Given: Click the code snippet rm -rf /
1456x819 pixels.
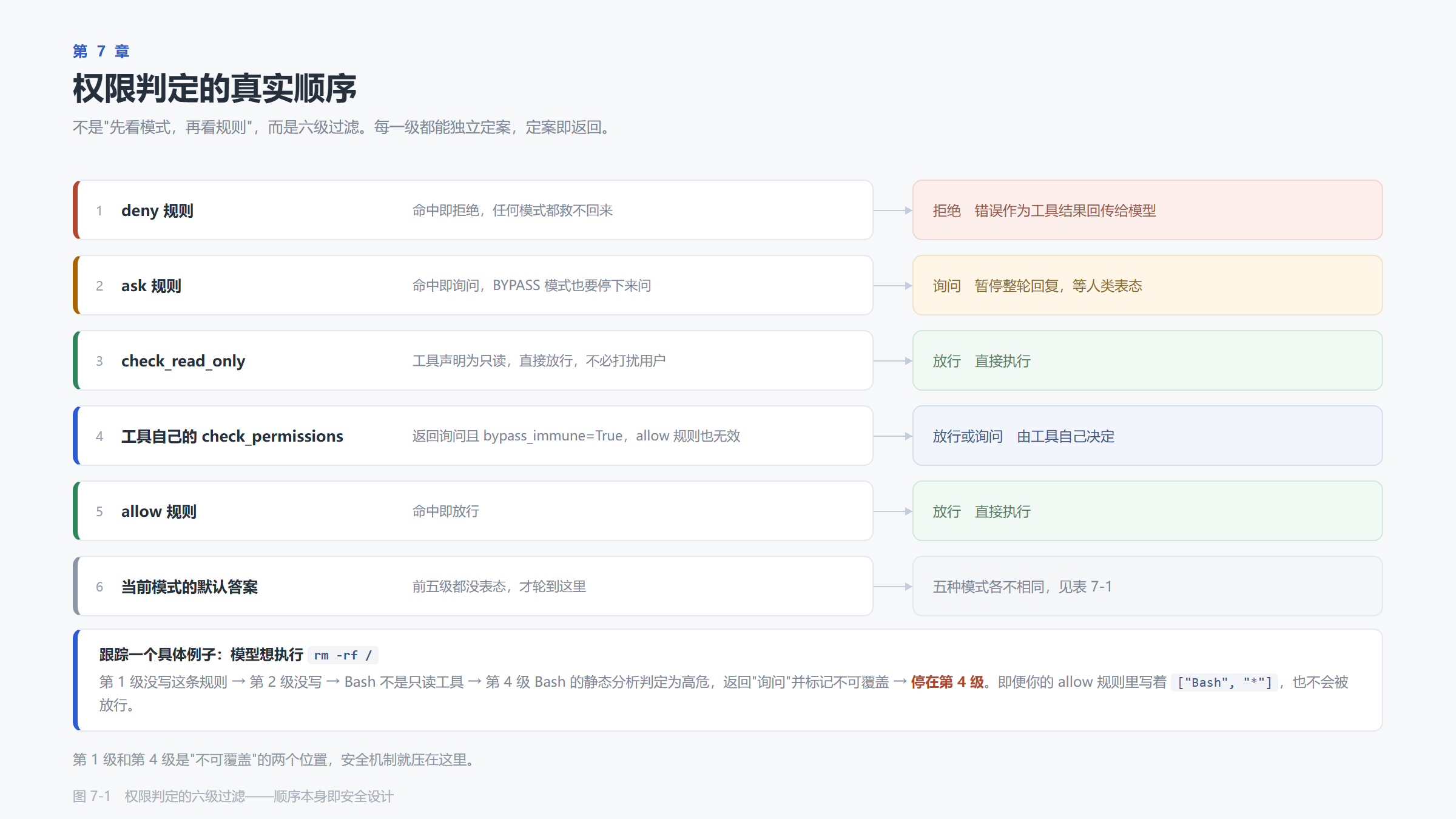Looking at the screenshot, I should tap(343, 655).
